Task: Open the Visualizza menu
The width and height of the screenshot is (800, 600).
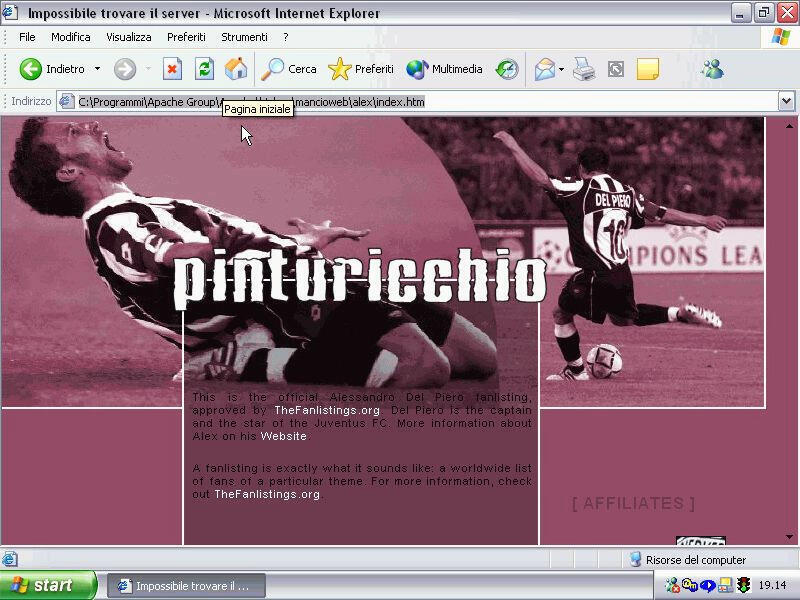Action: click(128, 37)
